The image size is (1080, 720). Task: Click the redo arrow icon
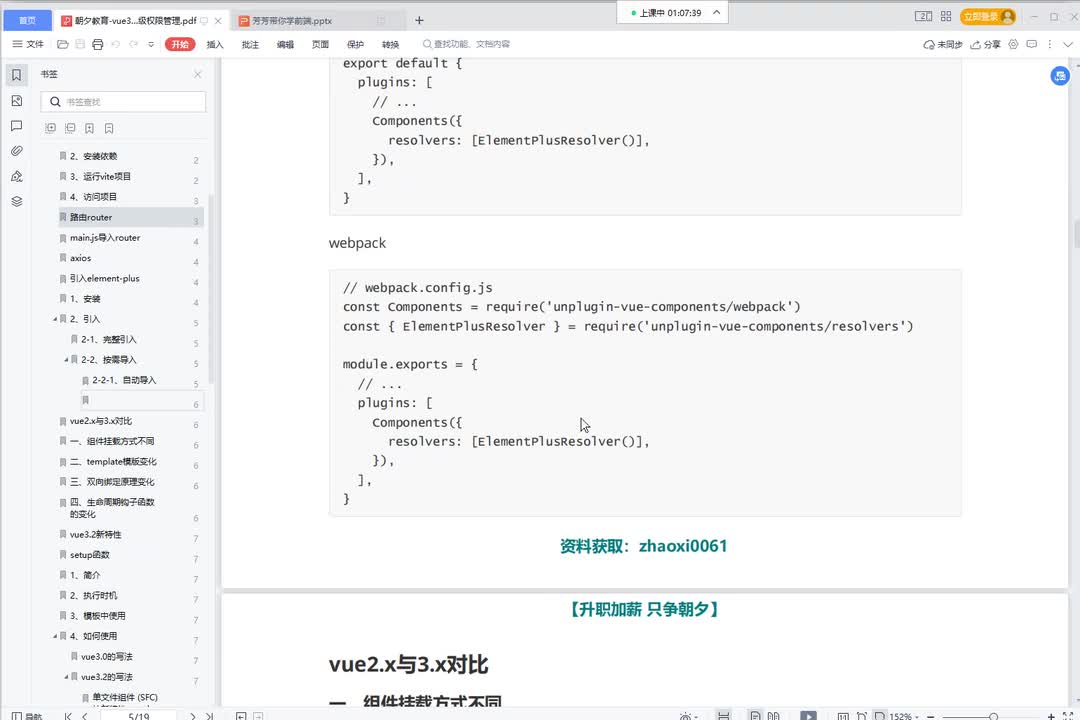coord(133,44)
